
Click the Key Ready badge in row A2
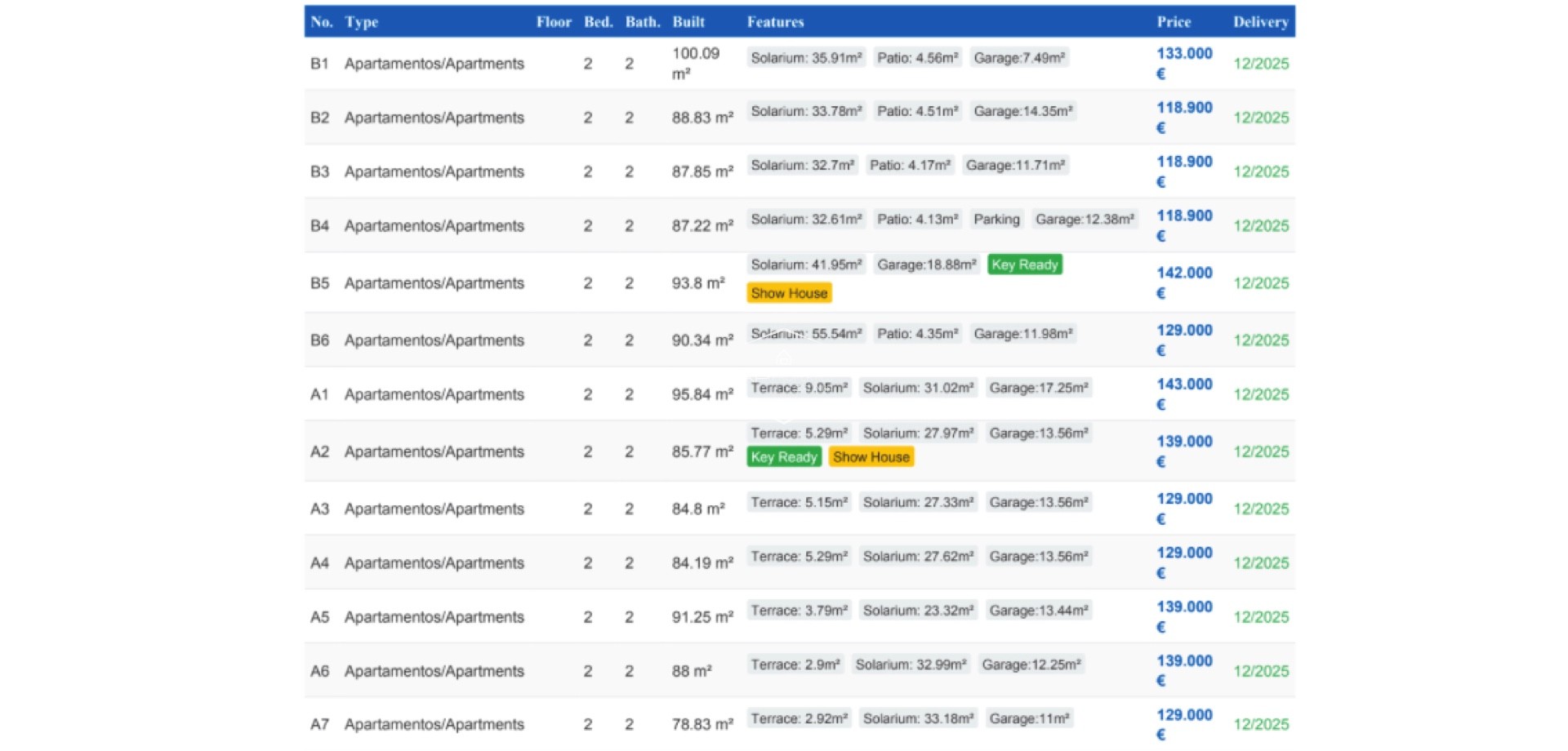tap(783, 457)
